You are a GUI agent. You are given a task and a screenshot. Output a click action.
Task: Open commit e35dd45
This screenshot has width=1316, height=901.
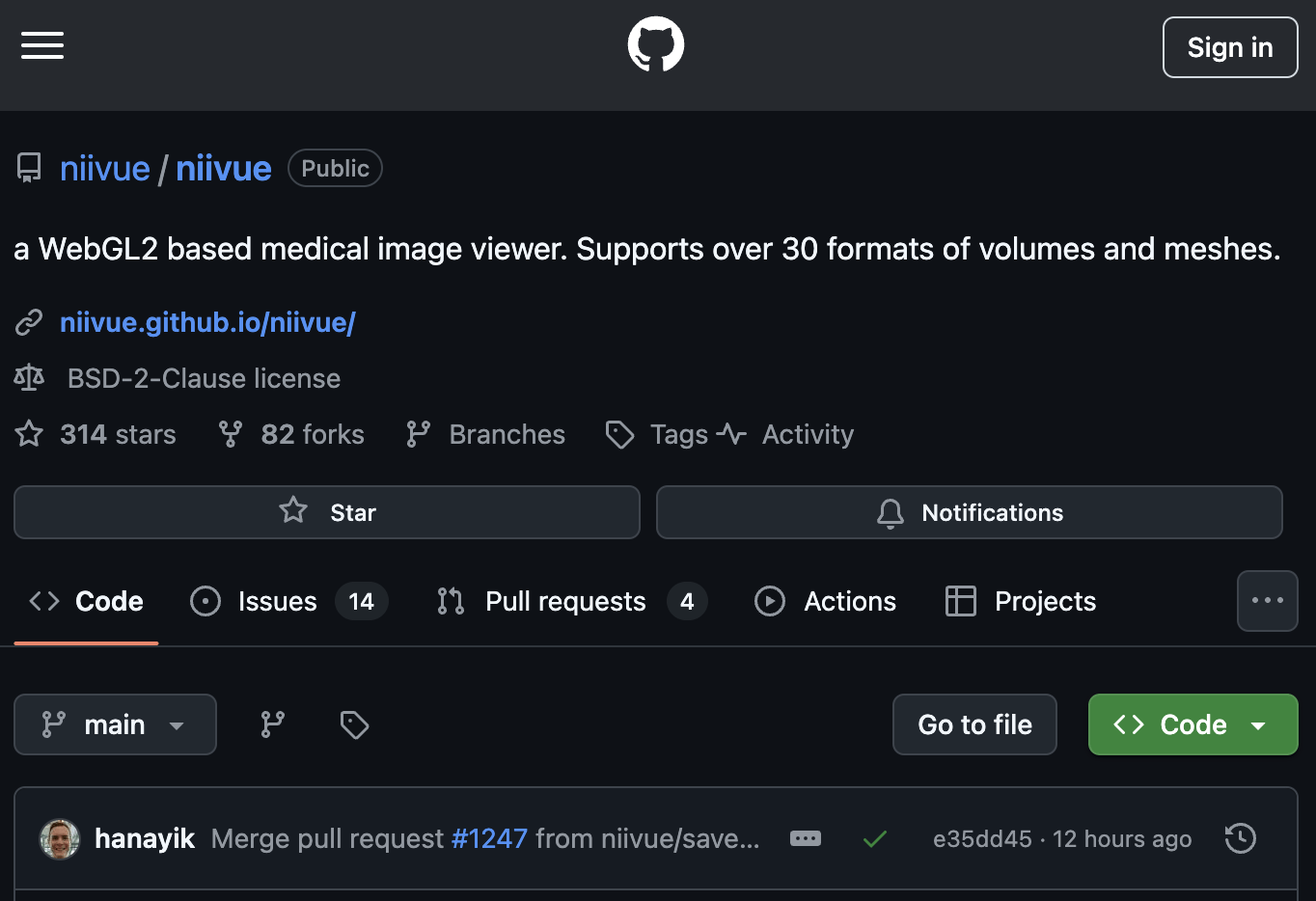(x=982, y=839)
